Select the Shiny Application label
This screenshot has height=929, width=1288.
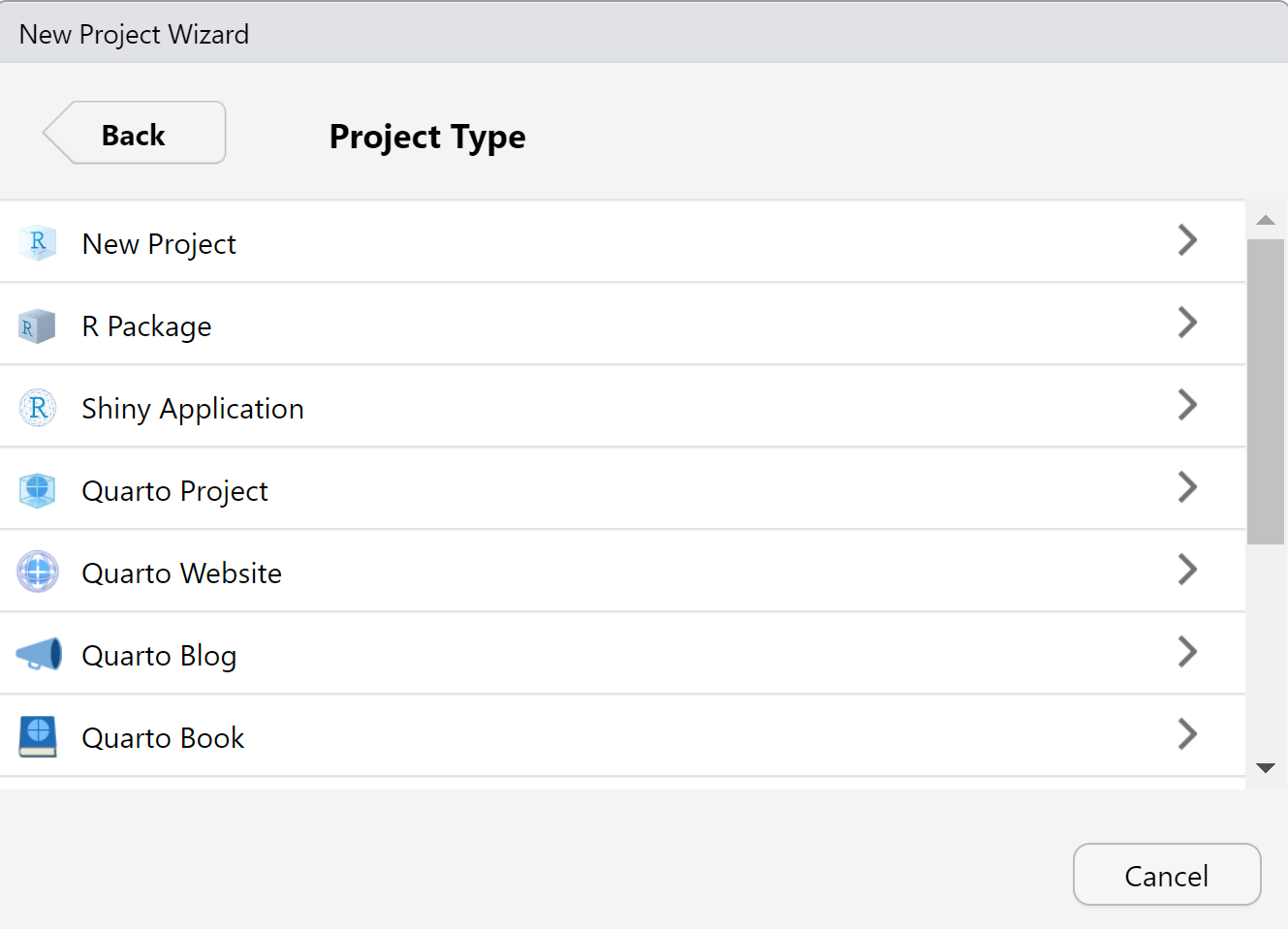[x=193, y=409]
